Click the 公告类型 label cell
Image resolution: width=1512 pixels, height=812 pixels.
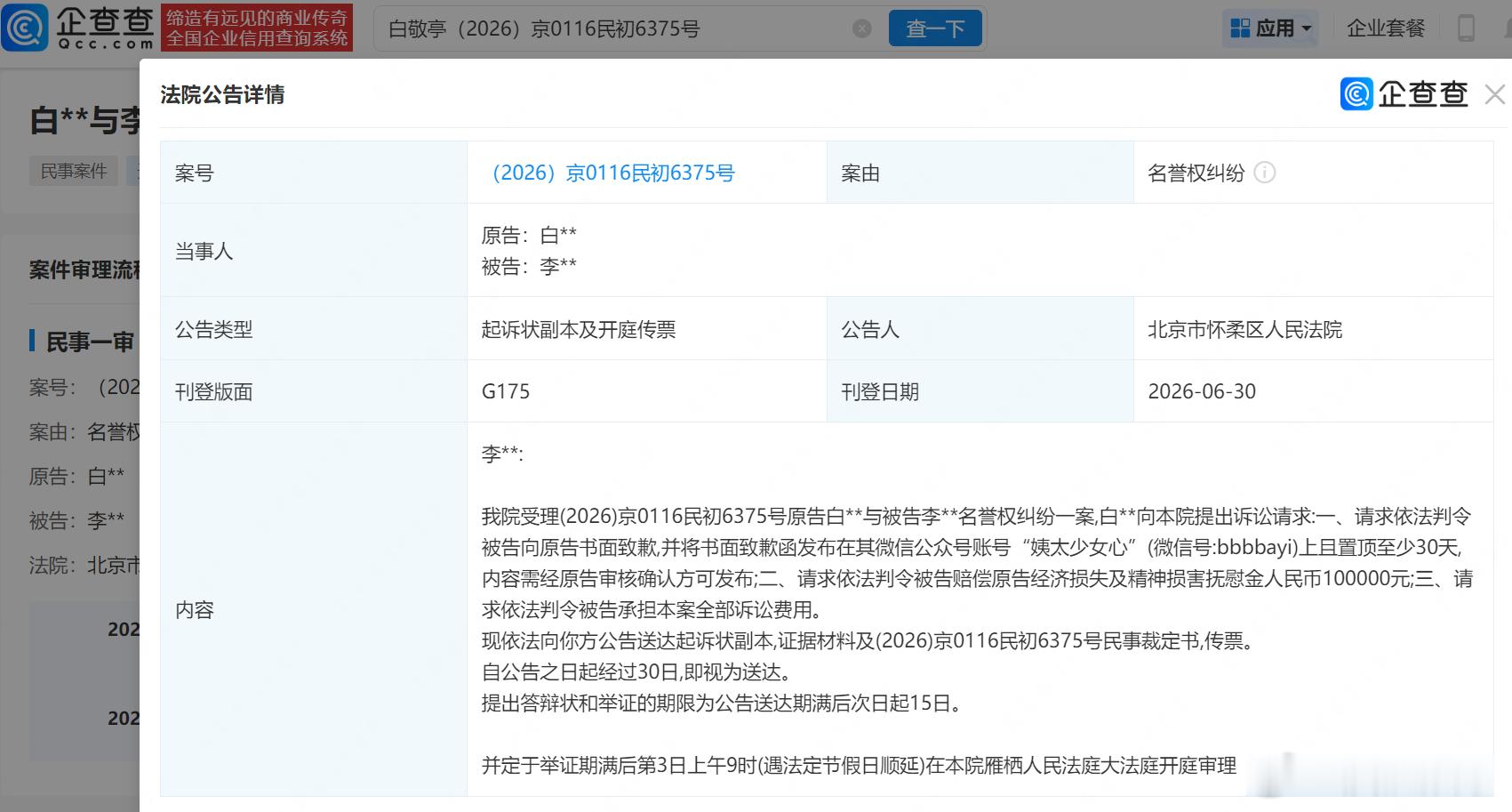(x=314, y=329)
